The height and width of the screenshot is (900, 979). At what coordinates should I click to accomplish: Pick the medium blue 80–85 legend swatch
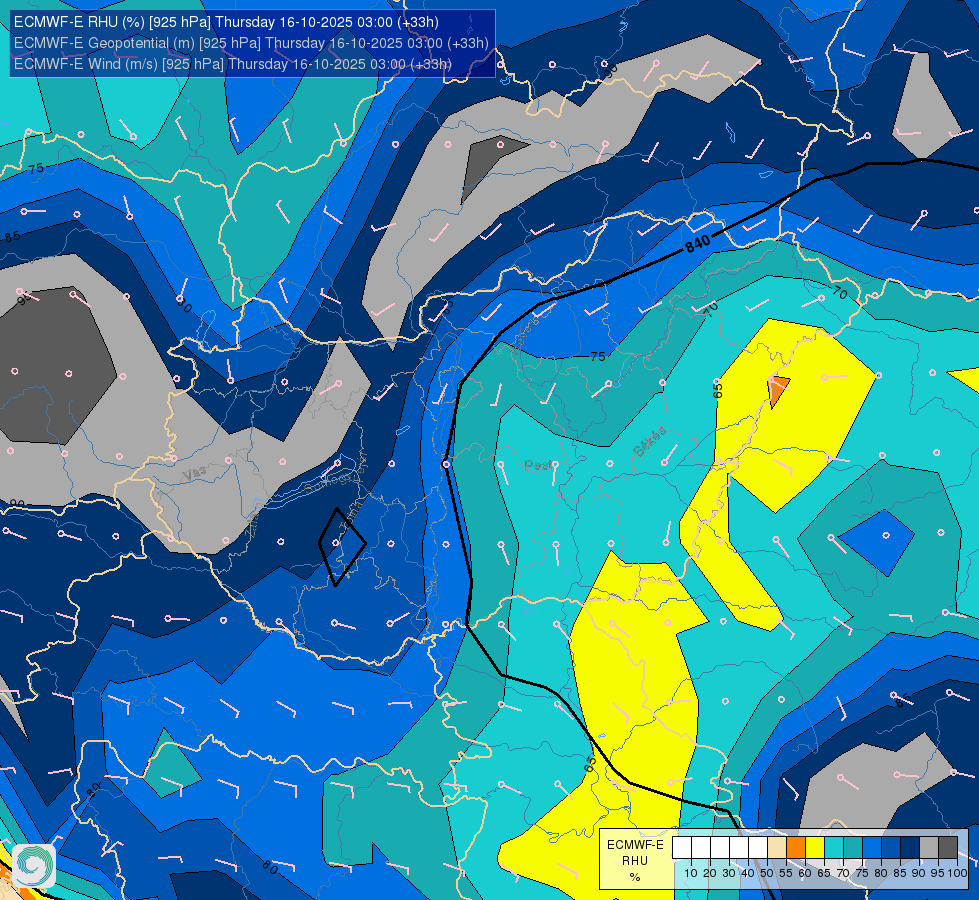click(891, 848)
